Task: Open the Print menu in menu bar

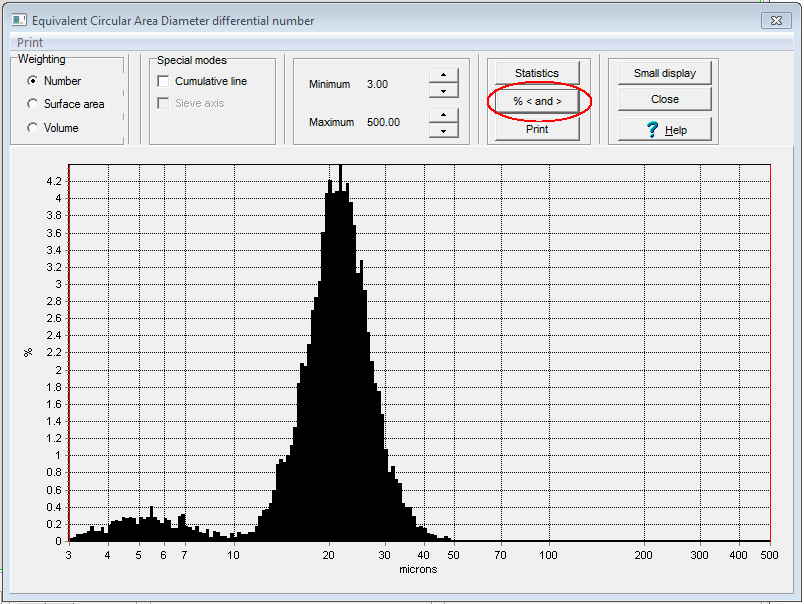Action: pyautogui.click(x=30, y=43)
